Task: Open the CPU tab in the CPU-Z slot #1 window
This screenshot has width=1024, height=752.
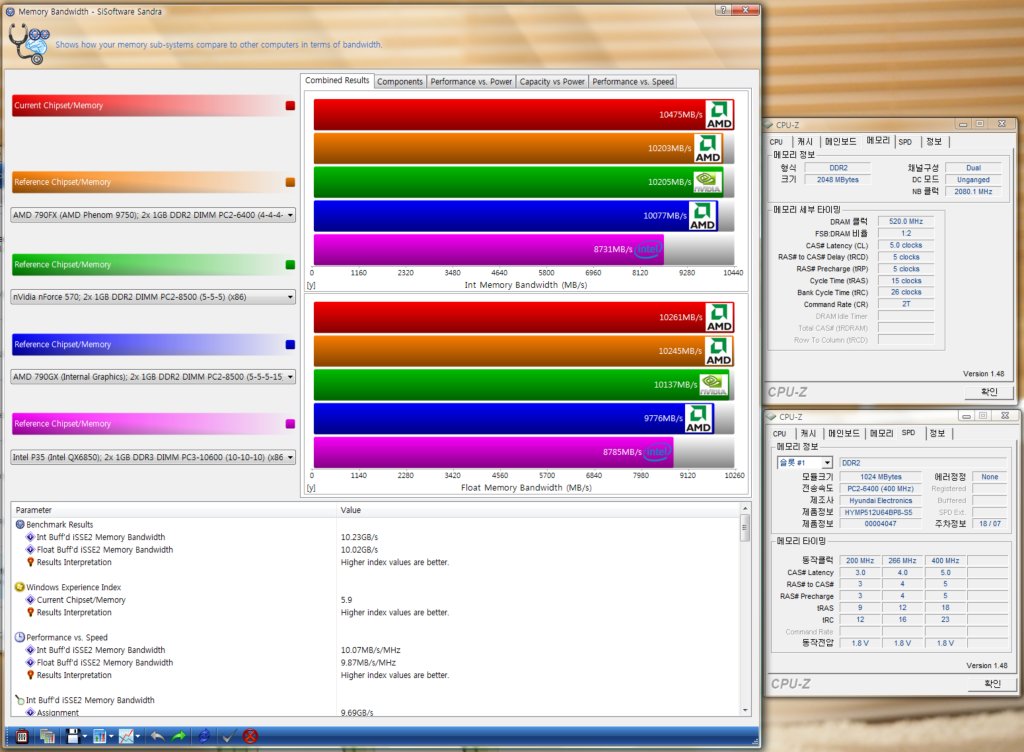Action: pos(779,433)
